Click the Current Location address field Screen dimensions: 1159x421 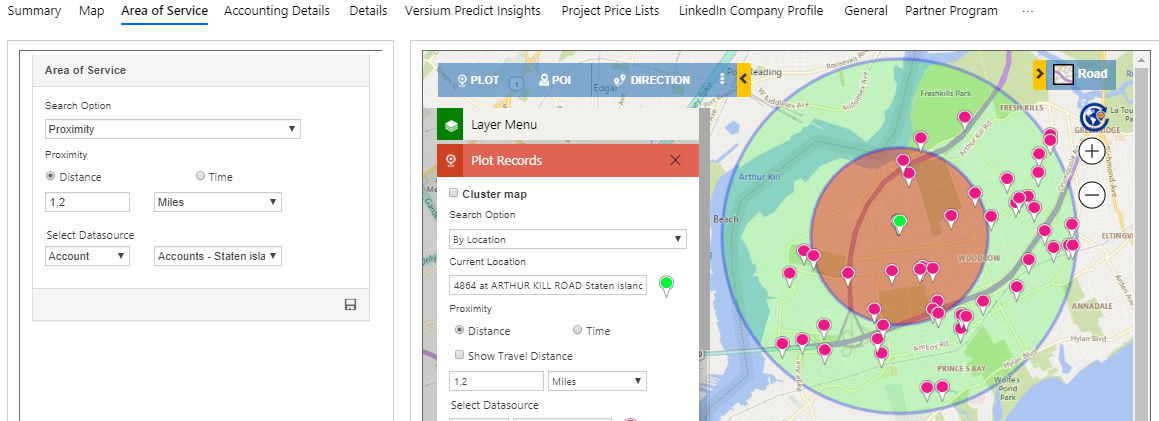point(548,285)
